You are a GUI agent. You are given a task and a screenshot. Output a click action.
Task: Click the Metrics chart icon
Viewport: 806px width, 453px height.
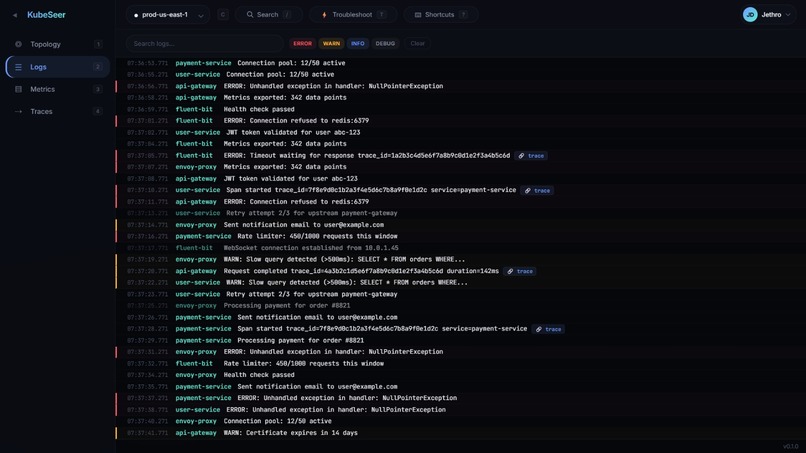click(19, 89)
